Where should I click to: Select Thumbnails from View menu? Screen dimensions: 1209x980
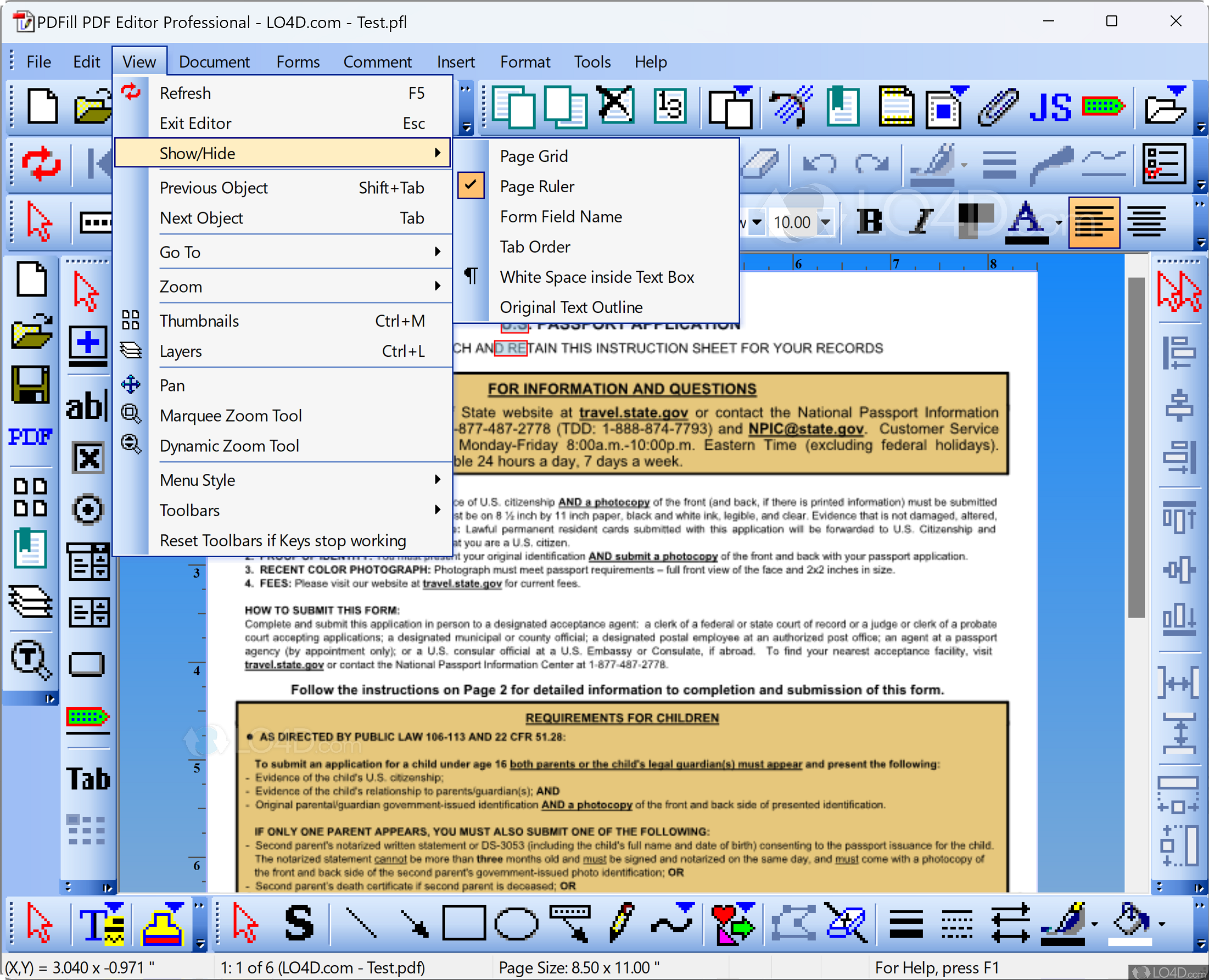click(x=199, y=321)
